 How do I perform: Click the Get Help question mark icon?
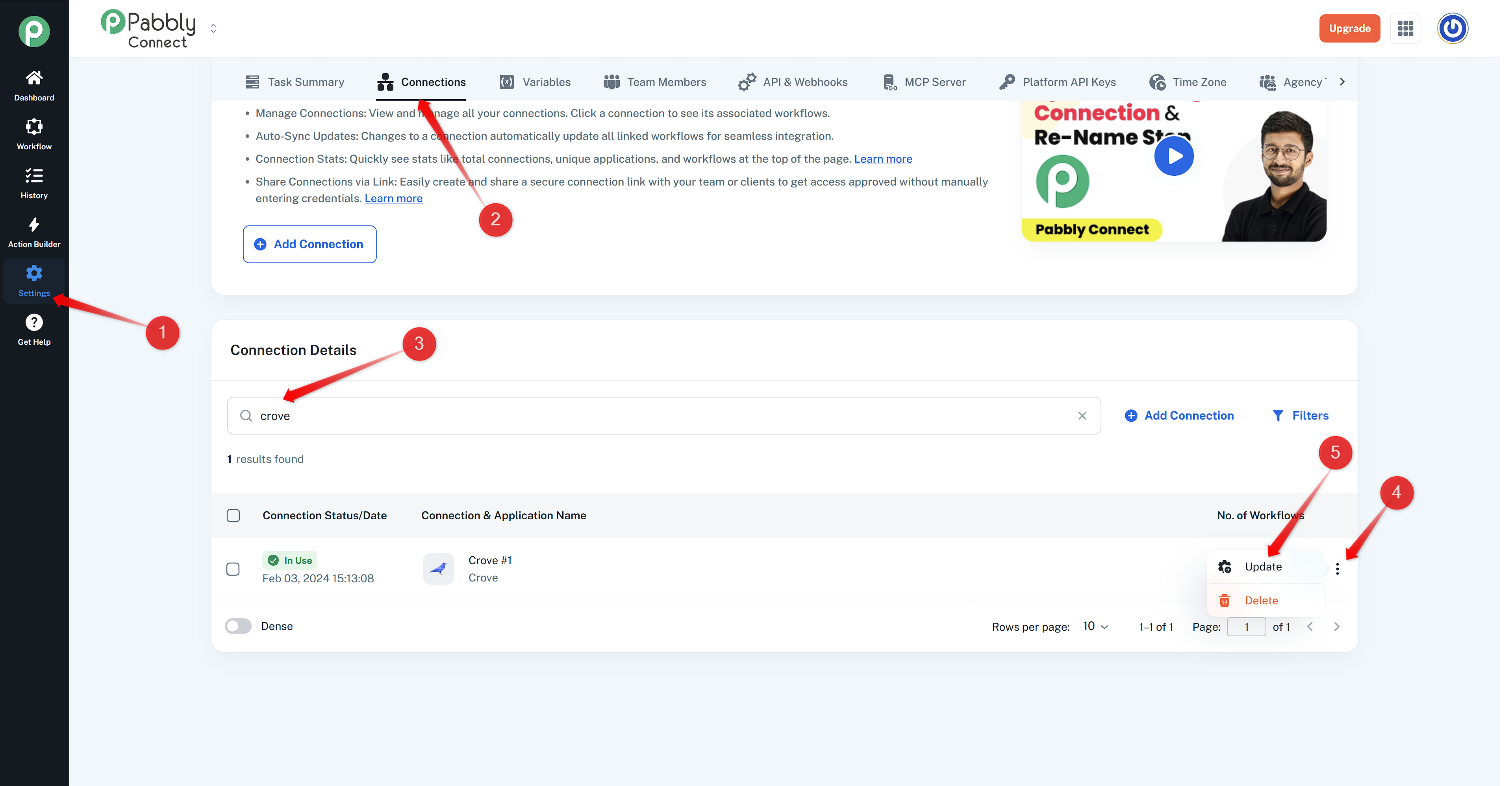point(34,322)
